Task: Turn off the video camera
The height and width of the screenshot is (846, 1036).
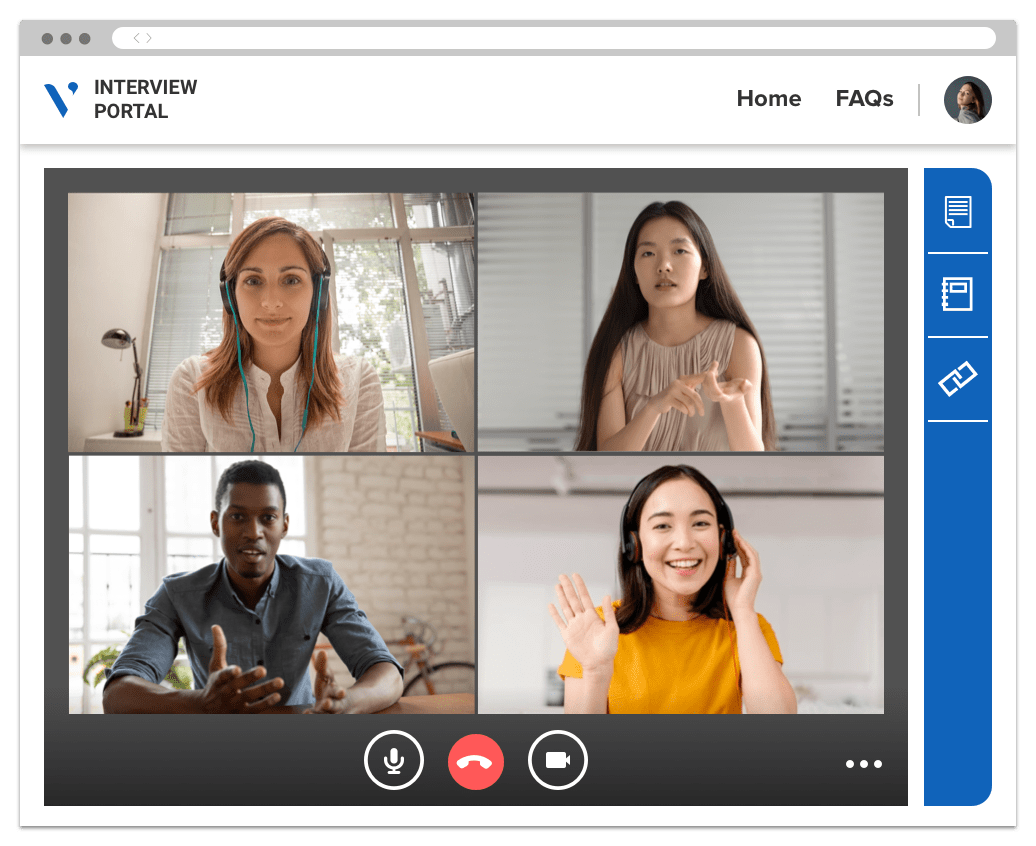Action: [558, 760]
